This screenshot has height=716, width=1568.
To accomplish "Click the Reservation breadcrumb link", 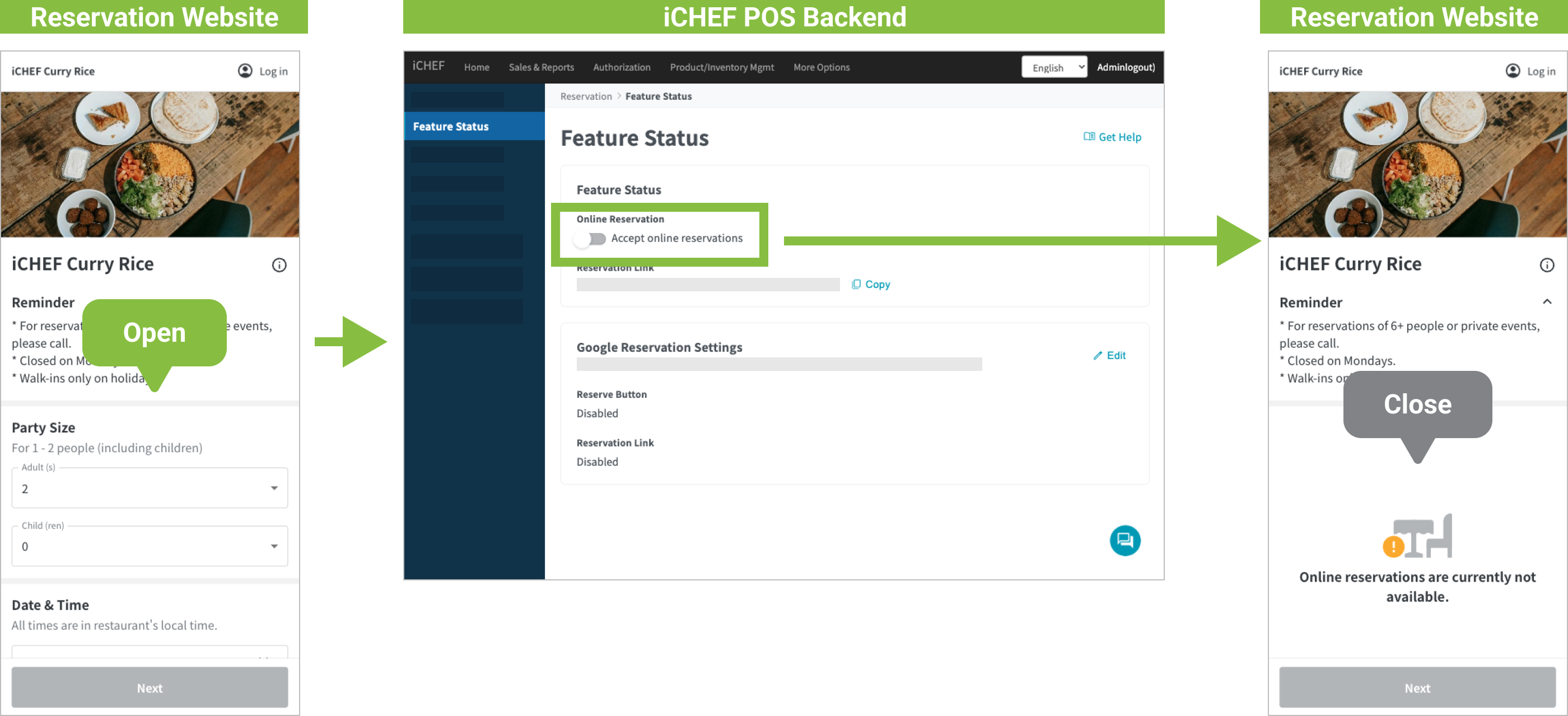I will [x=586, y=96].
